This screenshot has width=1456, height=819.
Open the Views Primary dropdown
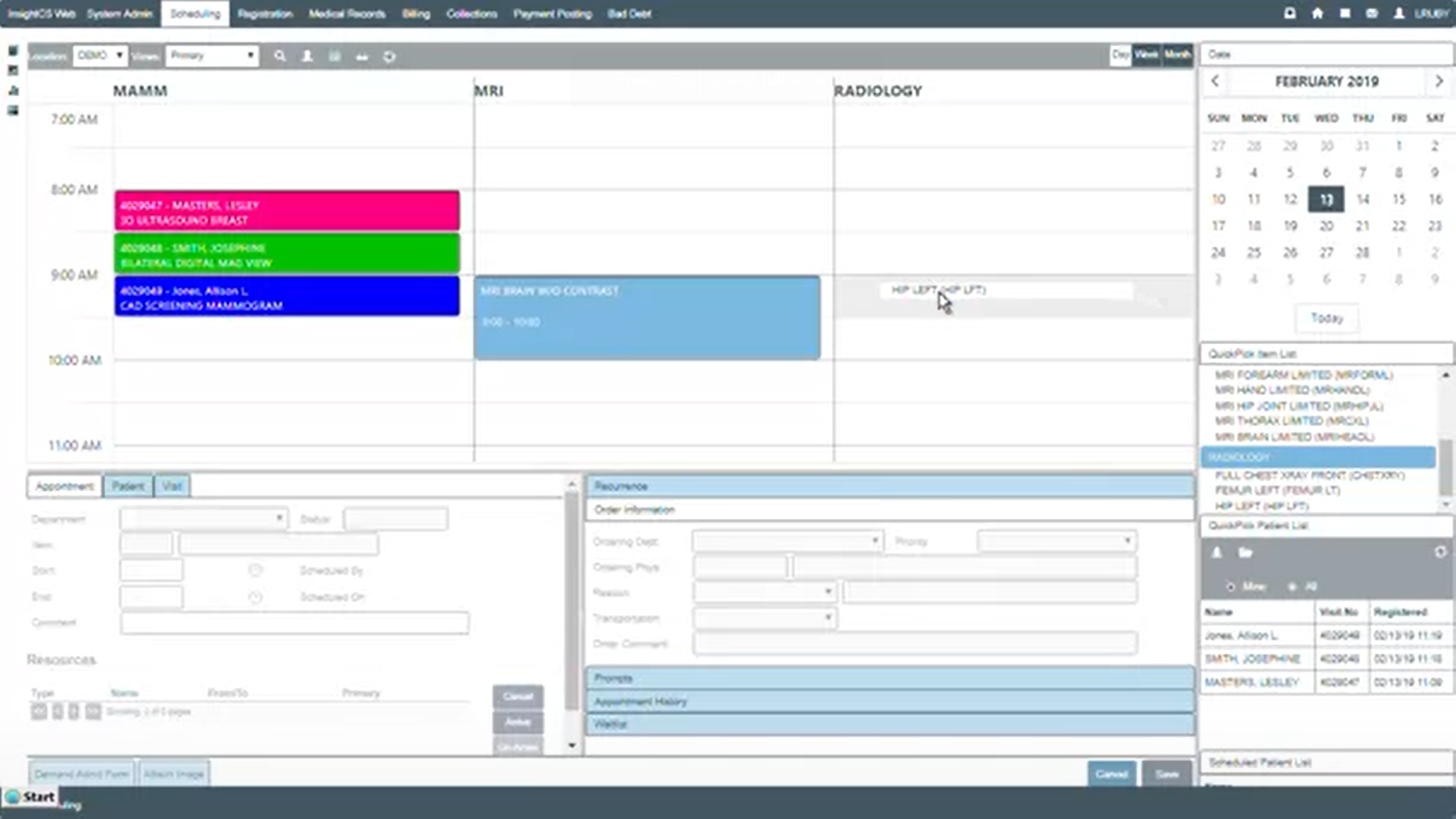pyautogui.click(x=212, y=56)
